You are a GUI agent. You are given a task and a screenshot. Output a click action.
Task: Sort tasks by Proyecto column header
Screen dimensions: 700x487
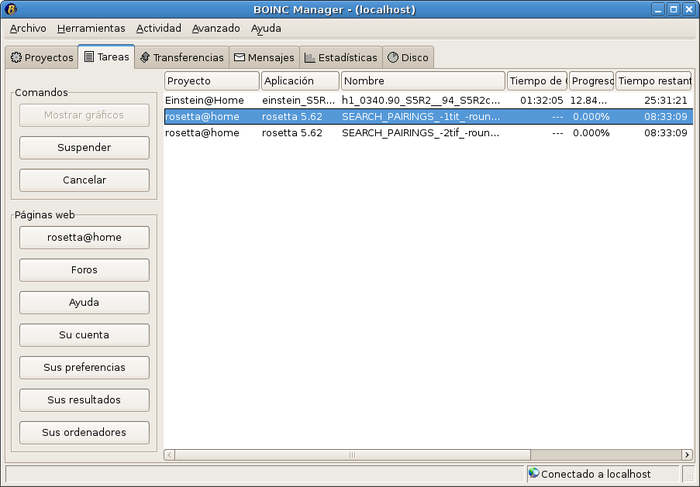[211, 80]
